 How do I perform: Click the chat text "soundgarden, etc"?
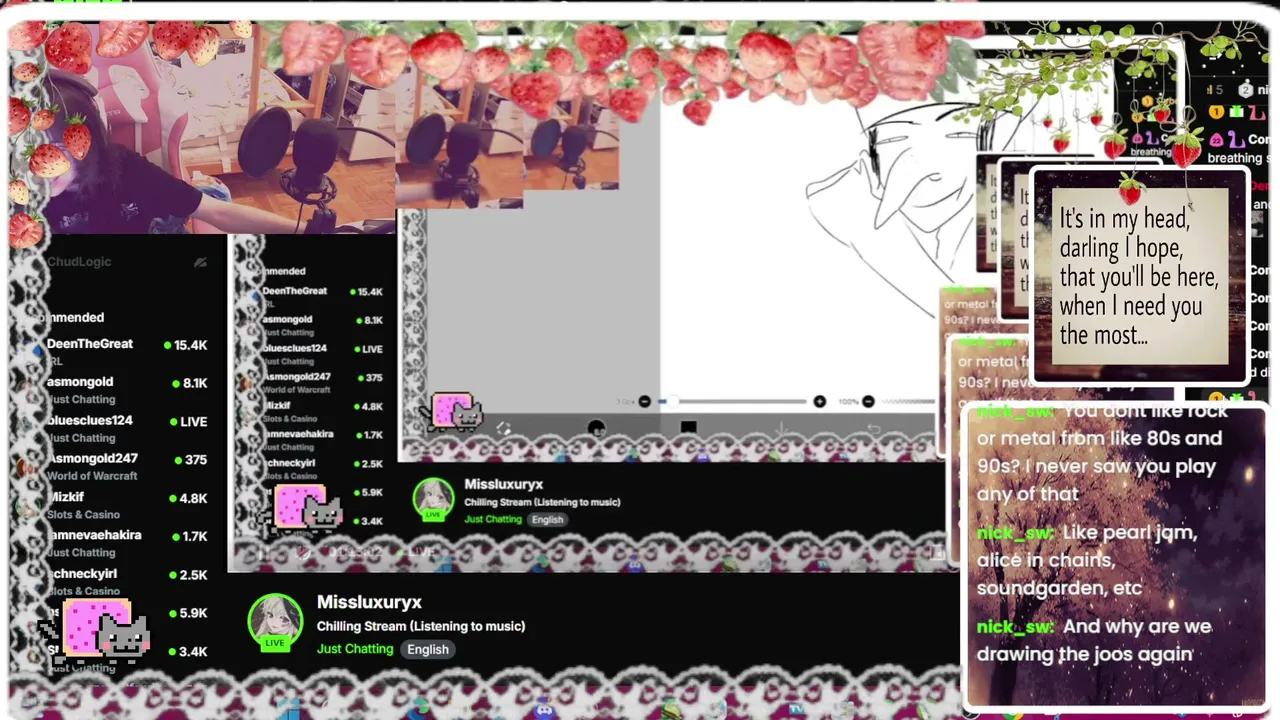point(1059,588)
